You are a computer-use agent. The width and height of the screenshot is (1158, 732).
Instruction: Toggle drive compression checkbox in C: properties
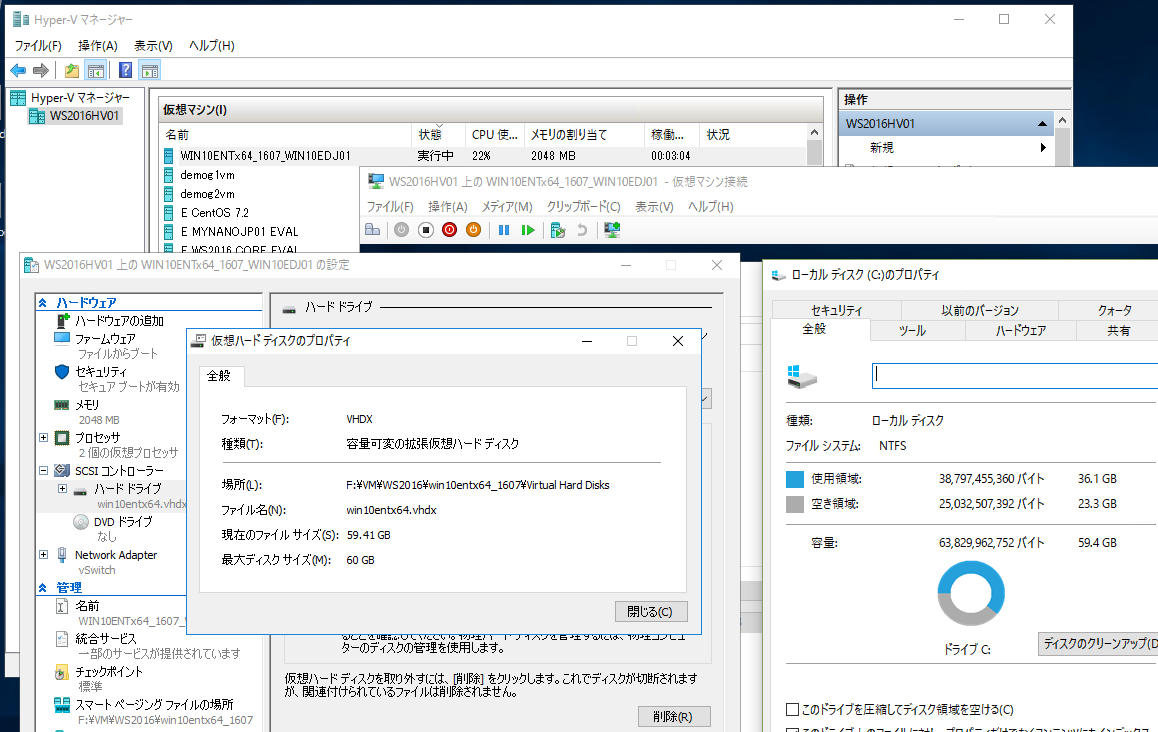point(792,709)
